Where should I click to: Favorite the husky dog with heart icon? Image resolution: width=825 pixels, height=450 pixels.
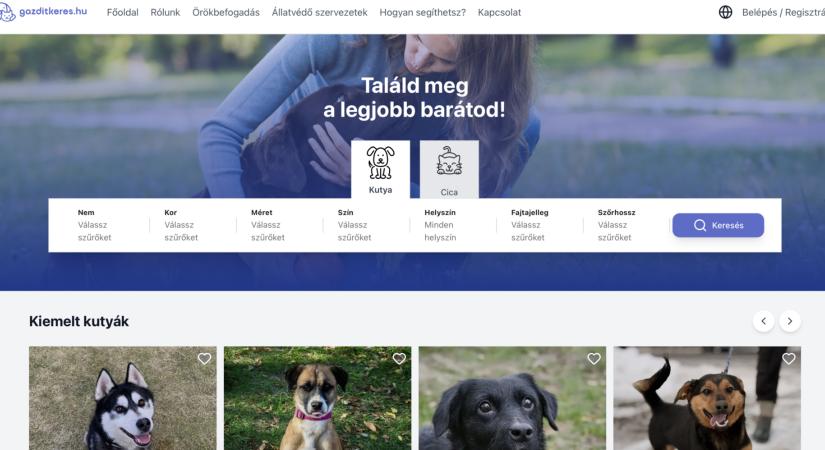(204, 358)
